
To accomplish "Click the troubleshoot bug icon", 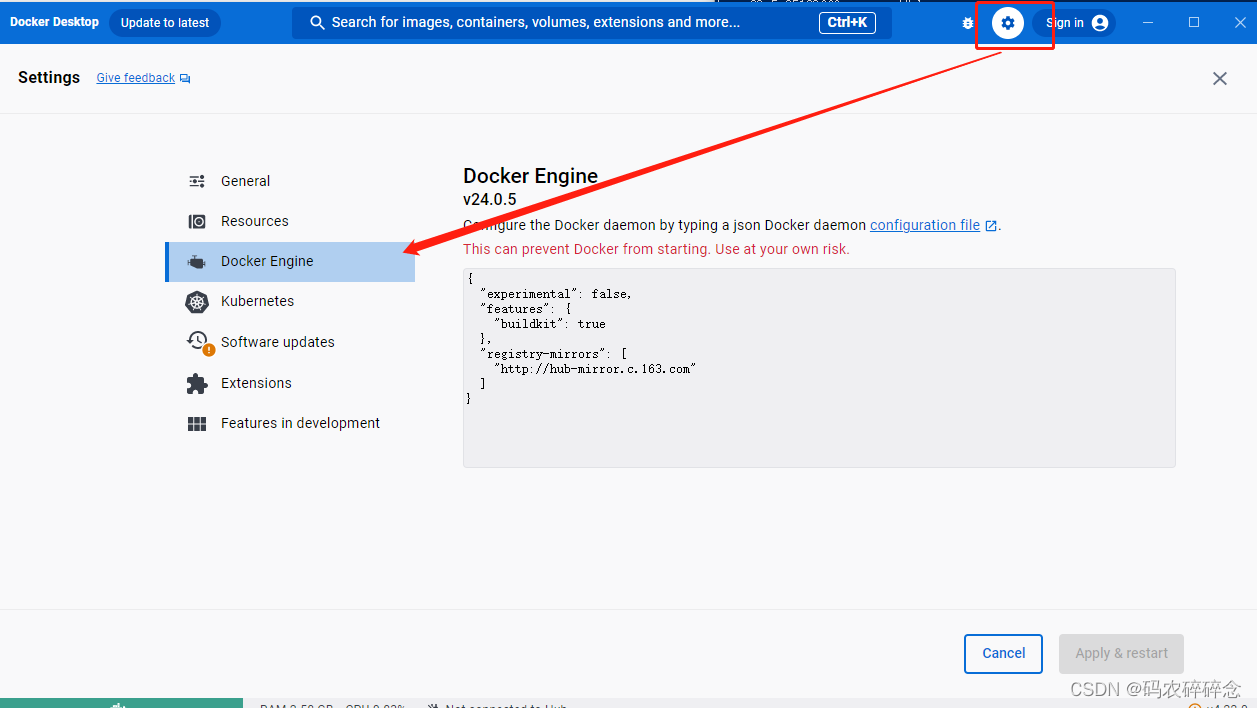I will (x=967, y=23).
